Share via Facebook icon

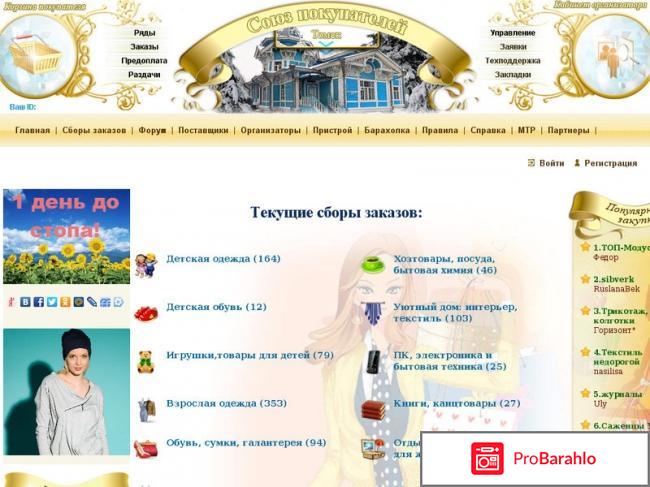click(39, 302)
